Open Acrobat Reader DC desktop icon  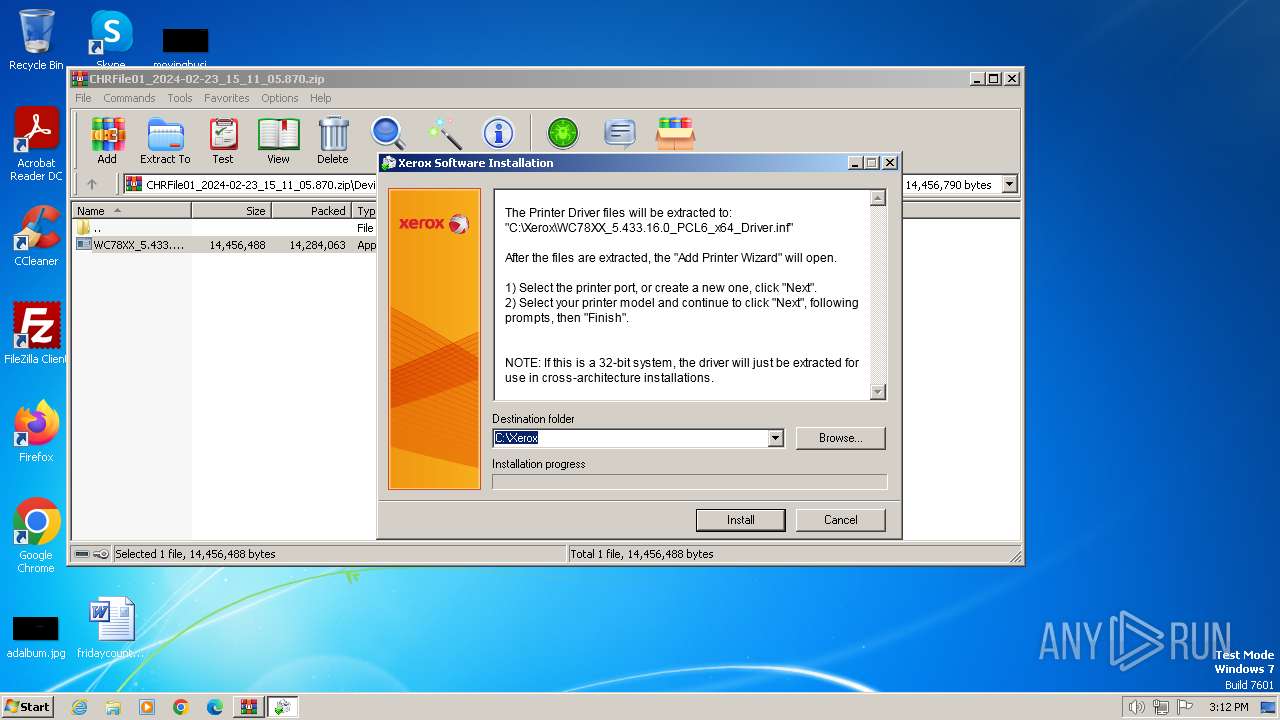pos(36,145)
